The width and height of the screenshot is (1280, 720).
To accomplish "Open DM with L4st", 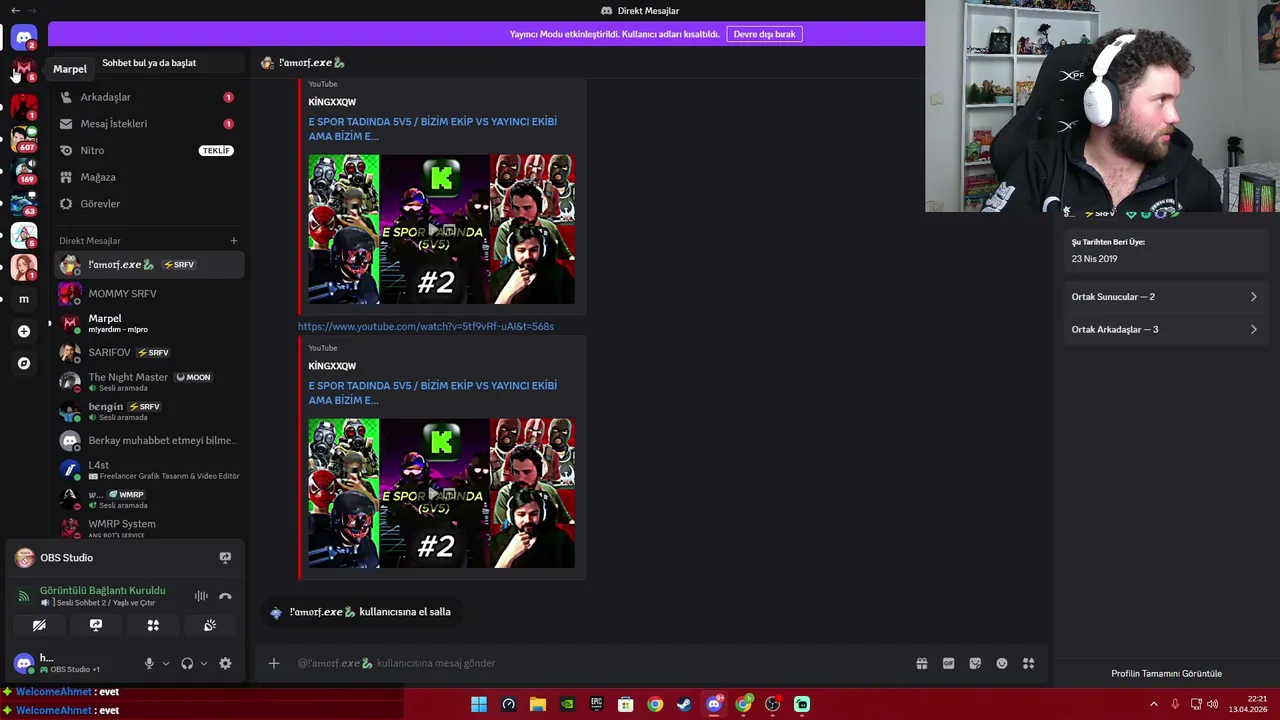I will pos(148,470).
